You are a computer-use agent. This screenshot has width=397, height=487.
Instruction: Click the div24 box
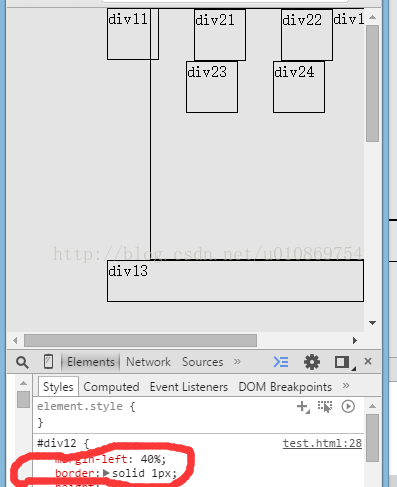[x=299, y=87]
